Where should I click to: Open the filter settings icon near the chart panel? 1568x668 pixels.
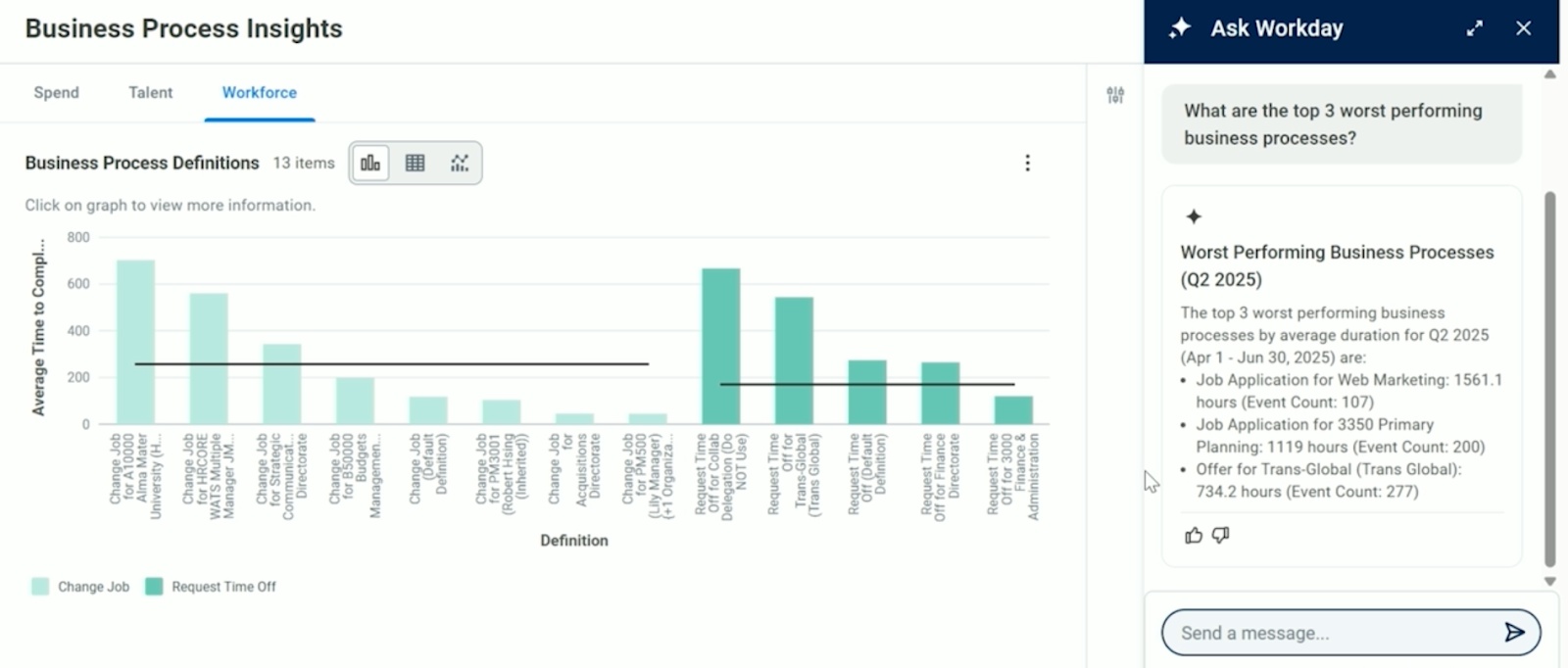[1115, 95]
